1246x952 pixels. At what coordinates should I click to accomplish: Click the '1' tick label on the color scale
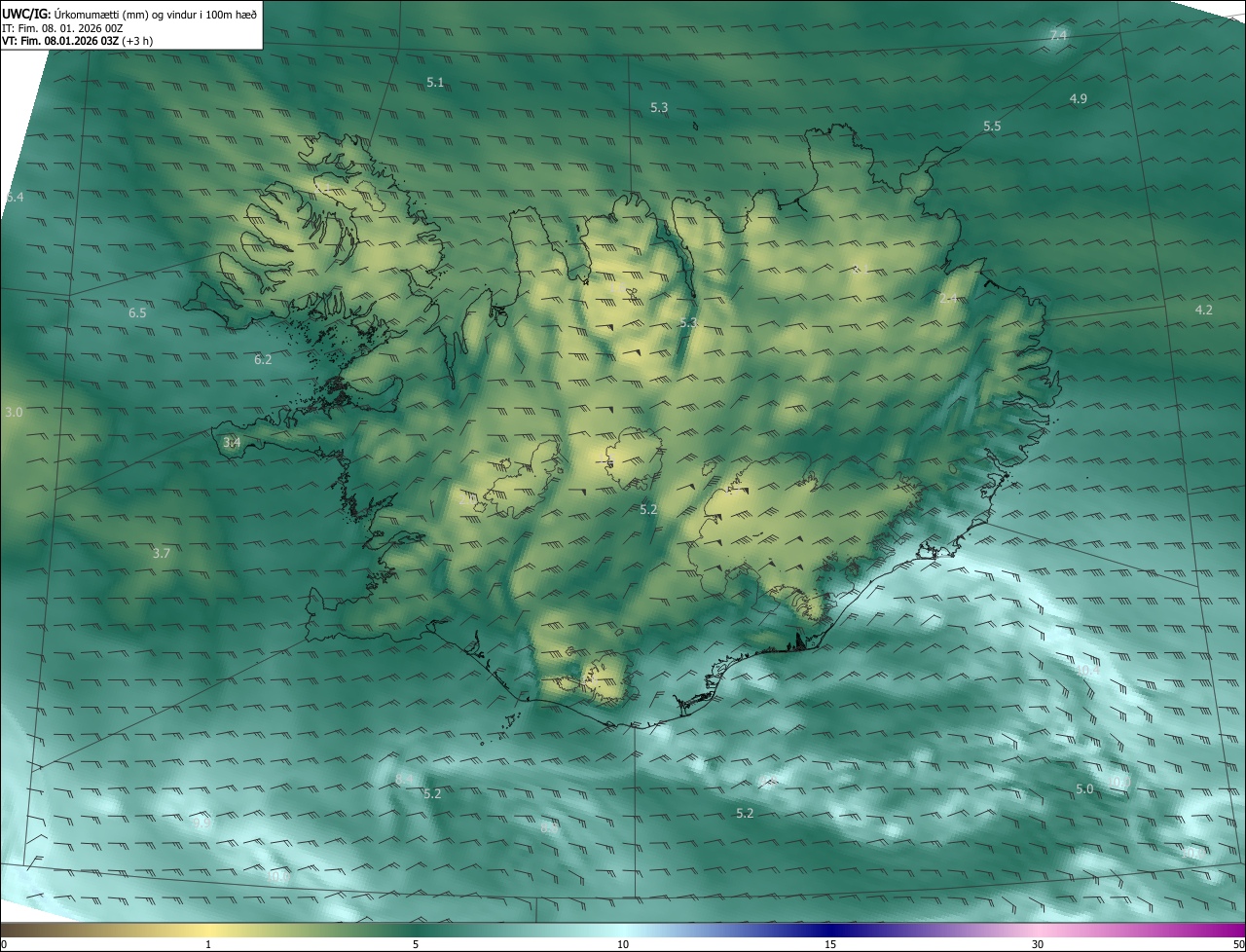(x=208, y=944)
